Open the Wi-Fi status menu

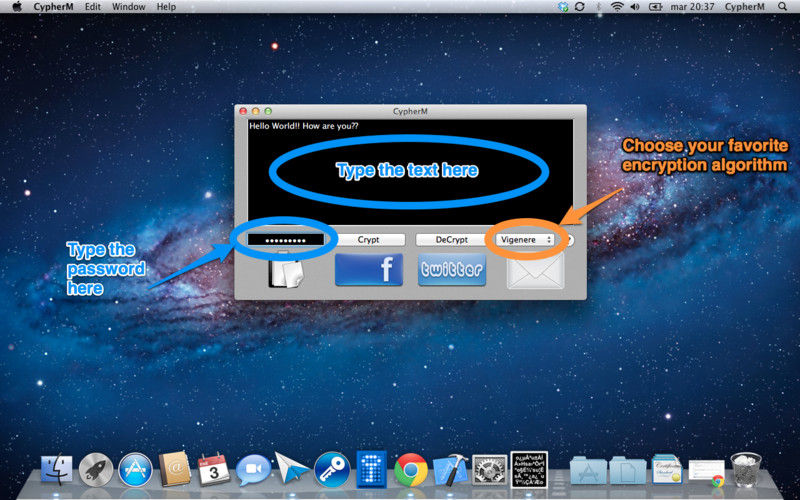617,6
